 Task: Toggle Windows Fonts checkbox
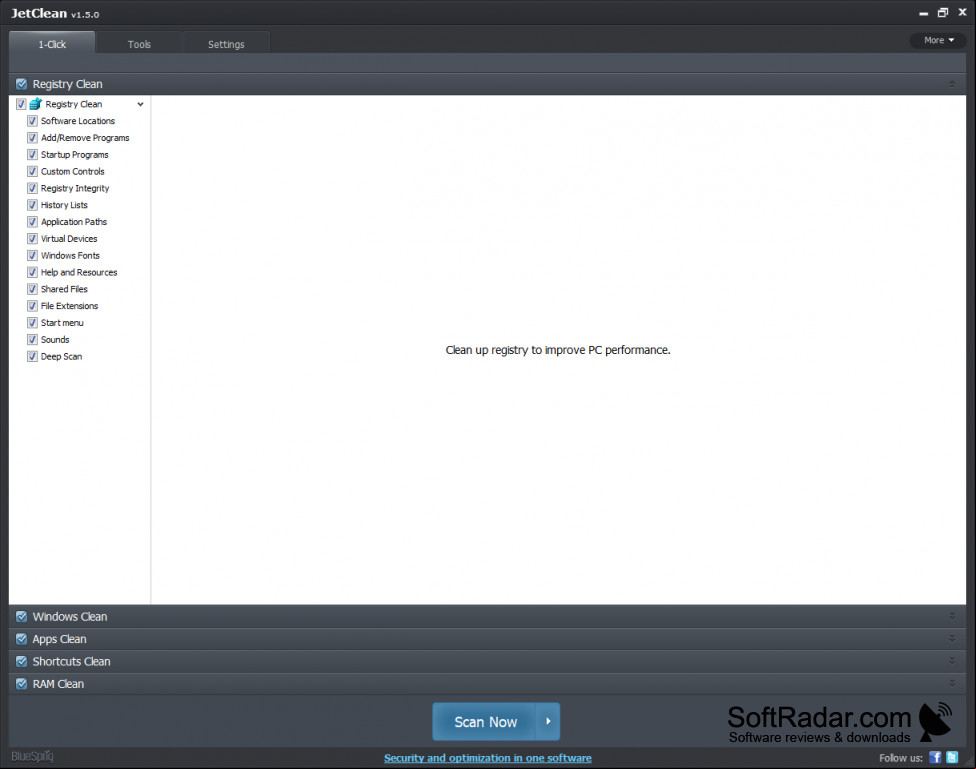click(x=32, y=255)
